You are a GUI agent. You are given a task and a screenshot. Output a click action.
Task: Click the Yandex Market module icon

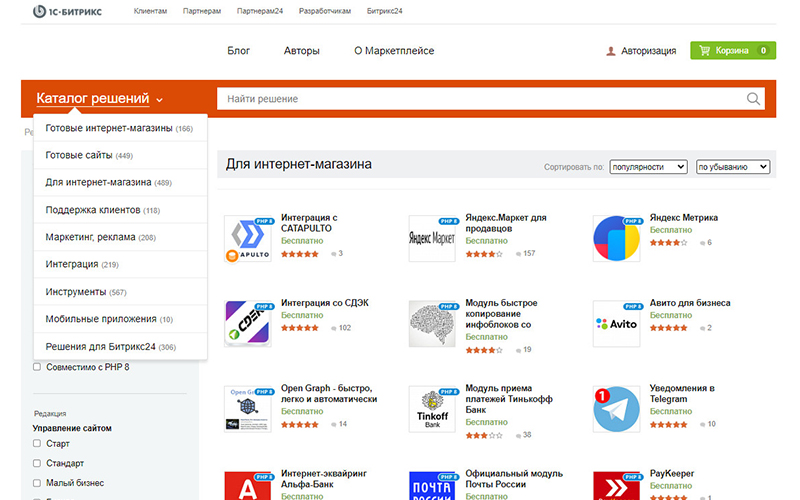point(432,239)
